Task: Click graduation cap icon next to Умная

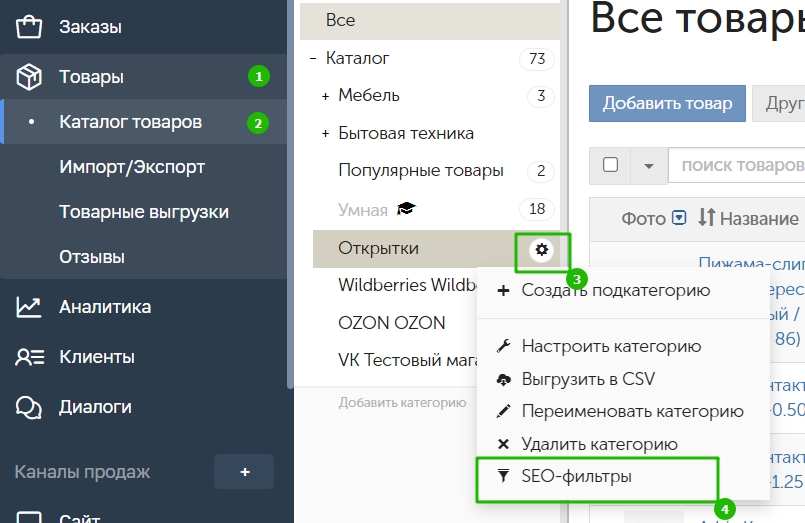Action: (406, 208)
